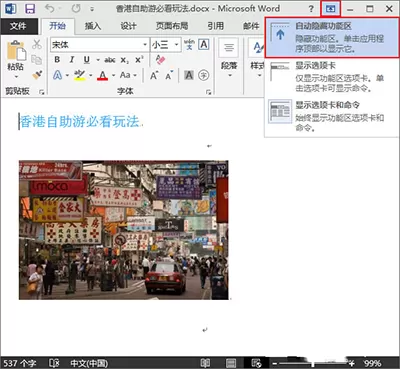Open the 字体 font dialog launcher
The image size is (400, 369).
tap(208, 92)
